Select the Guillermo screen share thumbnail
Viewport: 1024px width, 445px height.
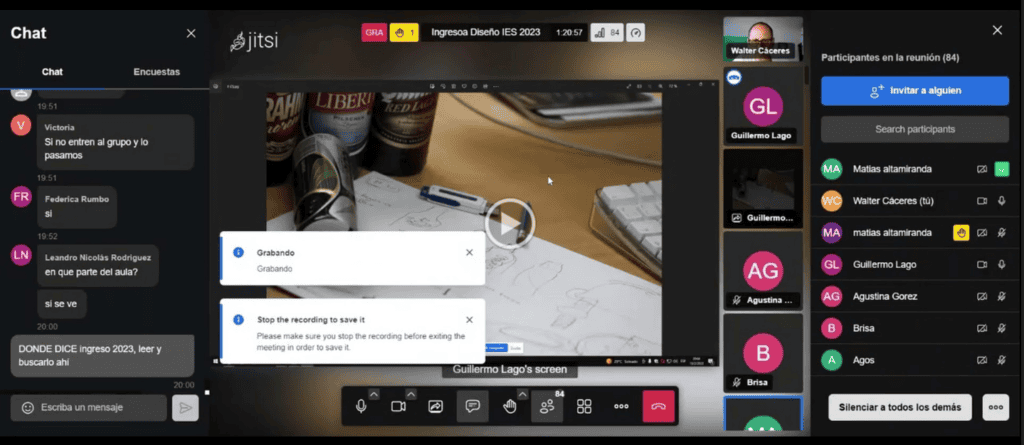[x=763, y=188]
